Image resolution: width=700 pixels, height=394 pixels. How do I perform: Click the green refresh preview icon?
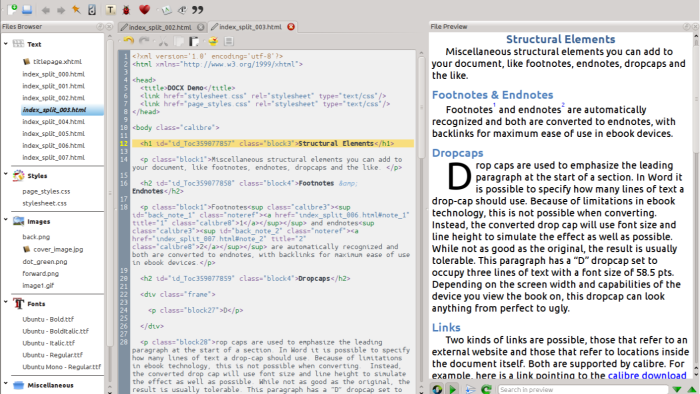[486, 389]
